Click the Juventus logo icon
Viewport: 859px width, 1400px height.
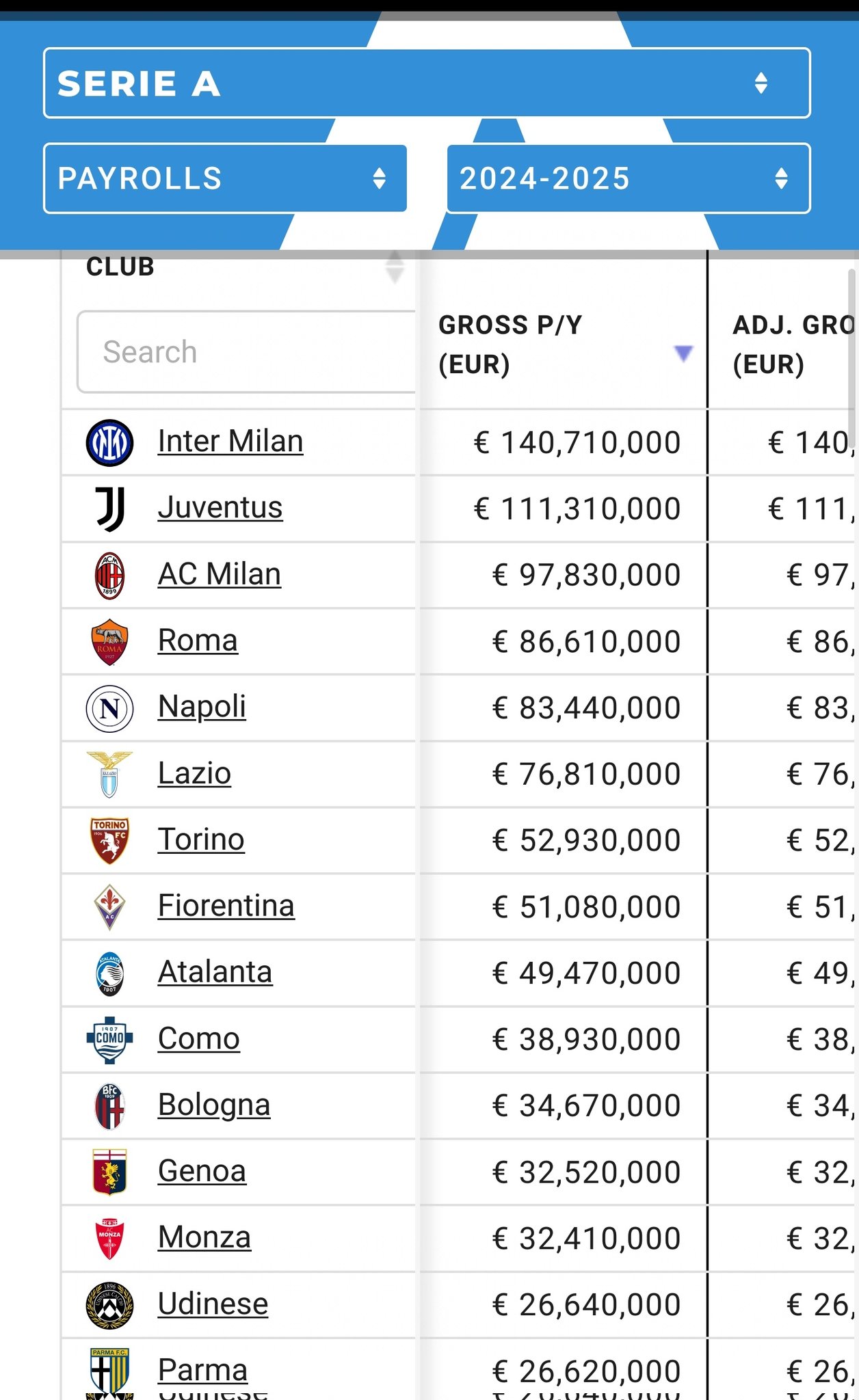point(109,509)
